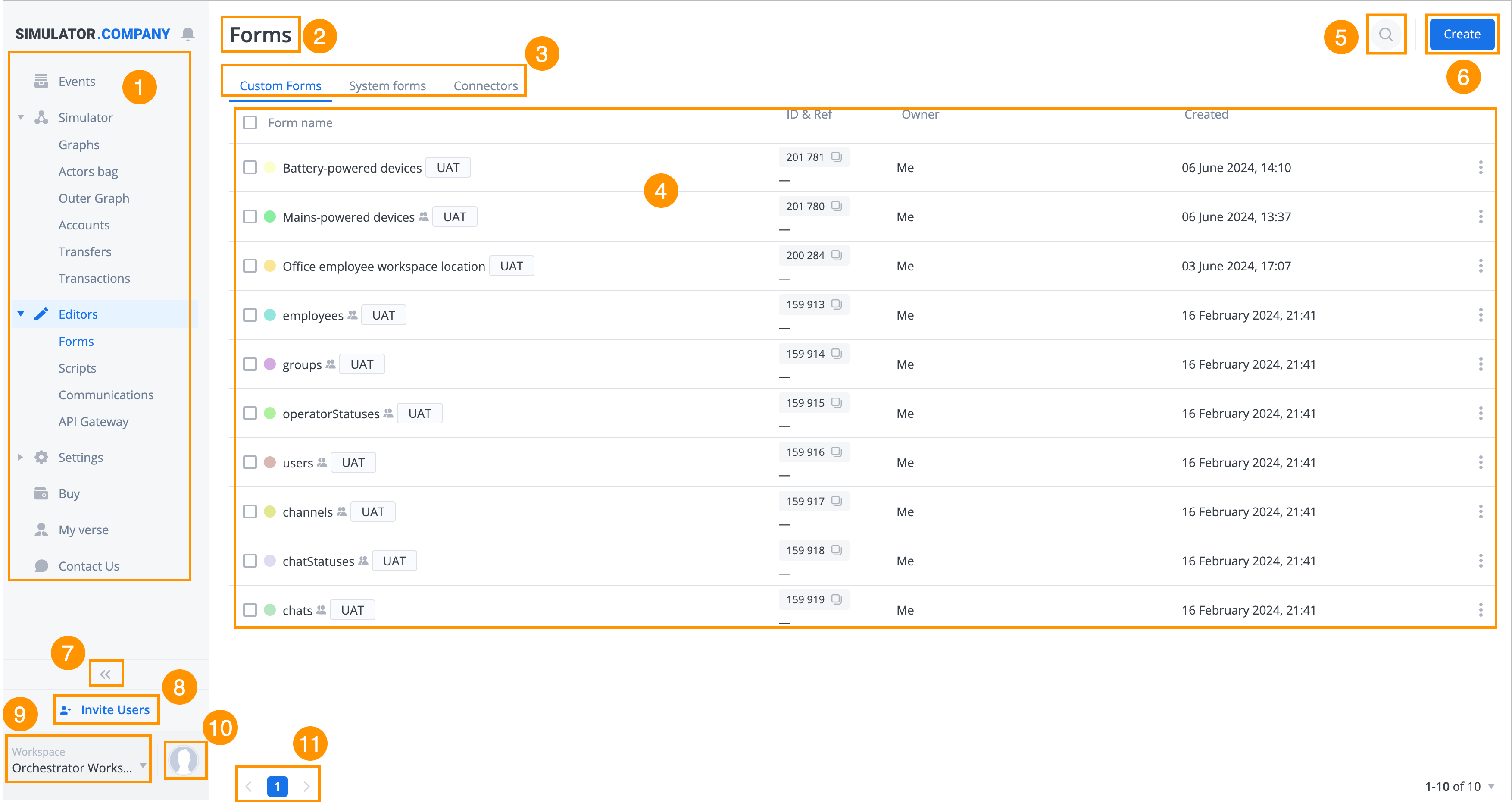Image resolution: width=1512 pixels, height=803 pixels.
Task: Copy ID 159 913 with copy icon
Action: click(837, 304)
